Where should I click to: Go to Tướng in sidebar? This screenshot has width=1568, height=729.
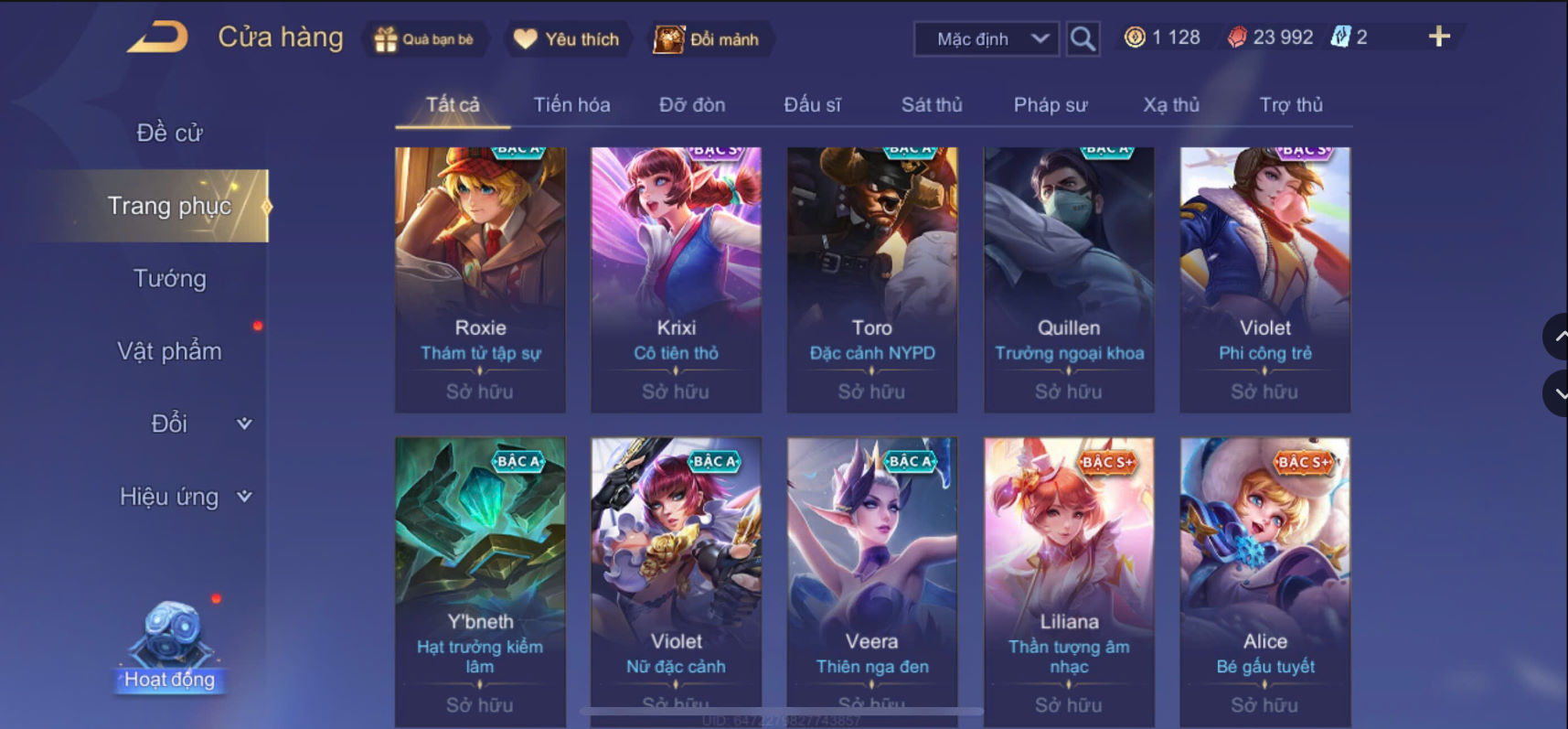coord(170,278)
